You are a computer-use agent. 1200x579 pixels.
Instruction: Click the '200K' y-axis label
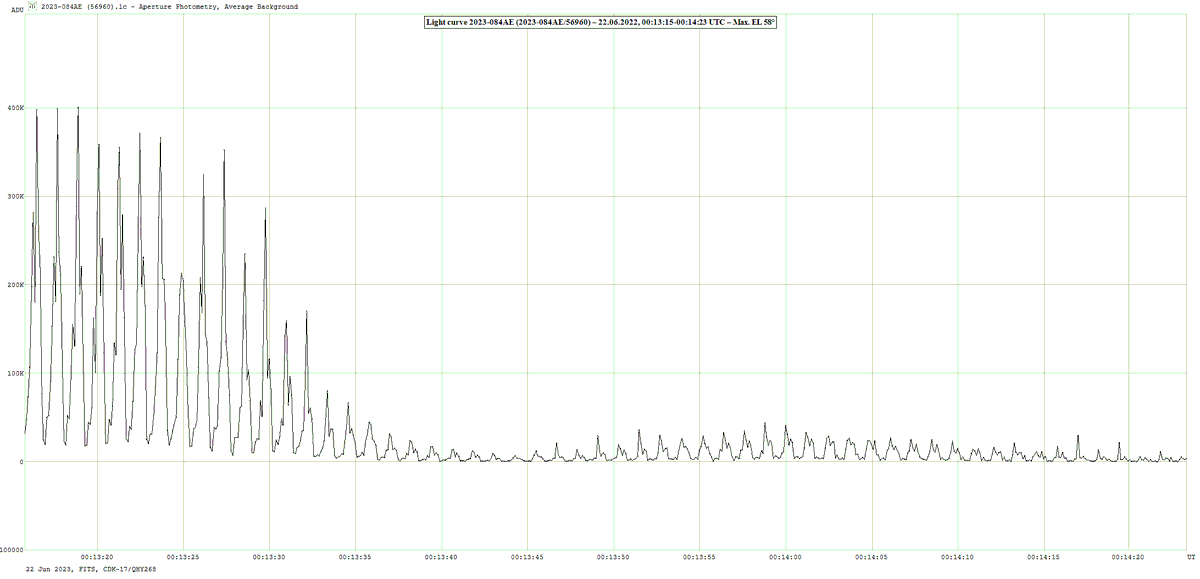click(15, 285)
